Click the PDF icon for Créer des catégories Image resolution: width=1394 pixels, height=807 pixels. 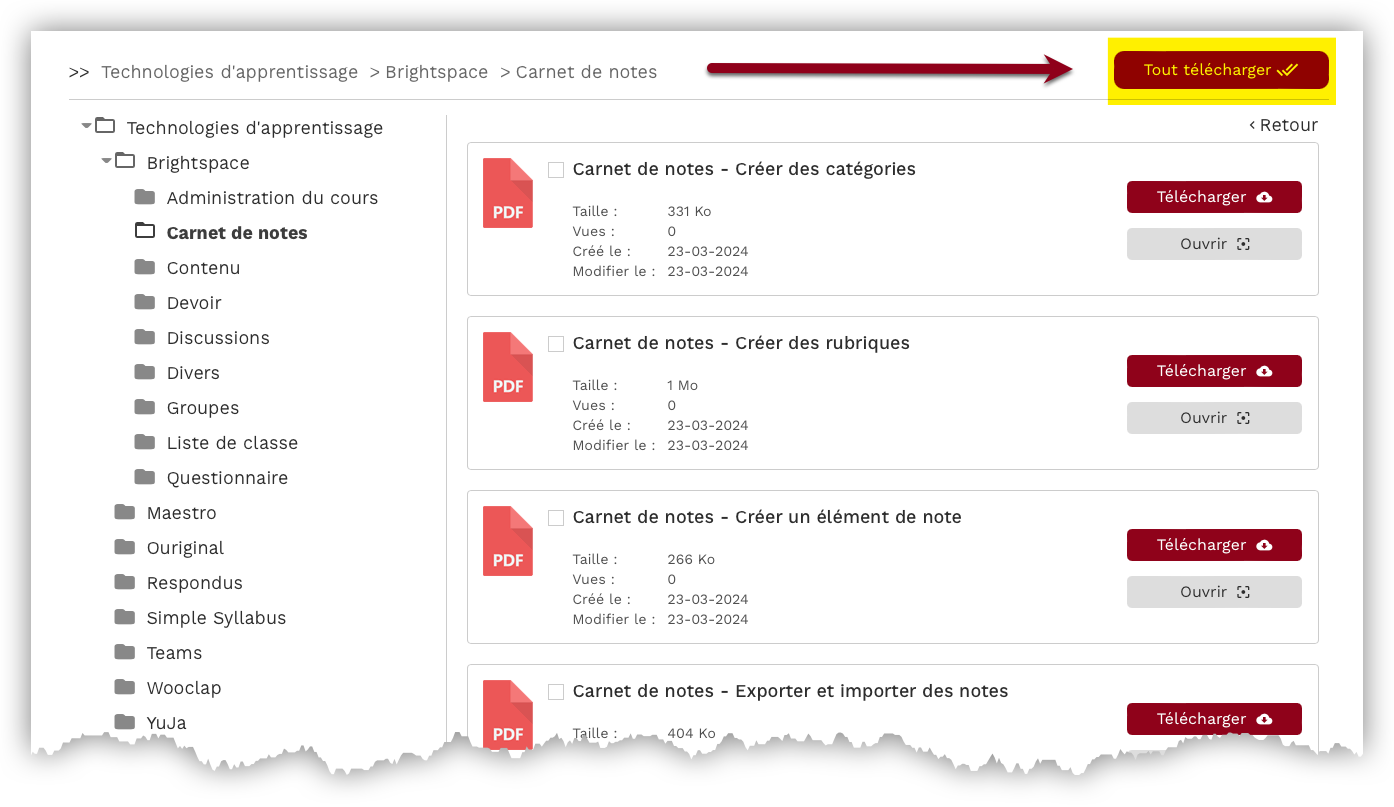(508, 193)
